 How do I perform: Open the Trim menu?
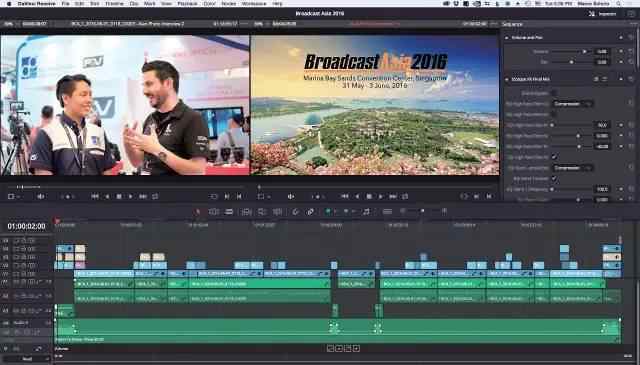tap(94, 3)
